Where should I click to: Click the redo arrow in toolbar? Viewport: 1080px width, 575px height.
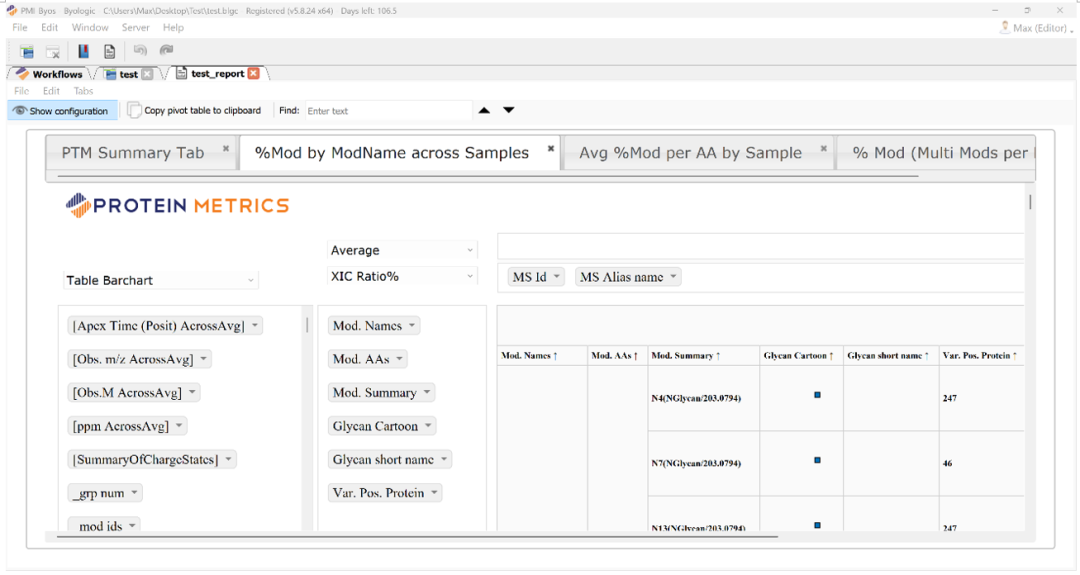click(x=166, y=50)
